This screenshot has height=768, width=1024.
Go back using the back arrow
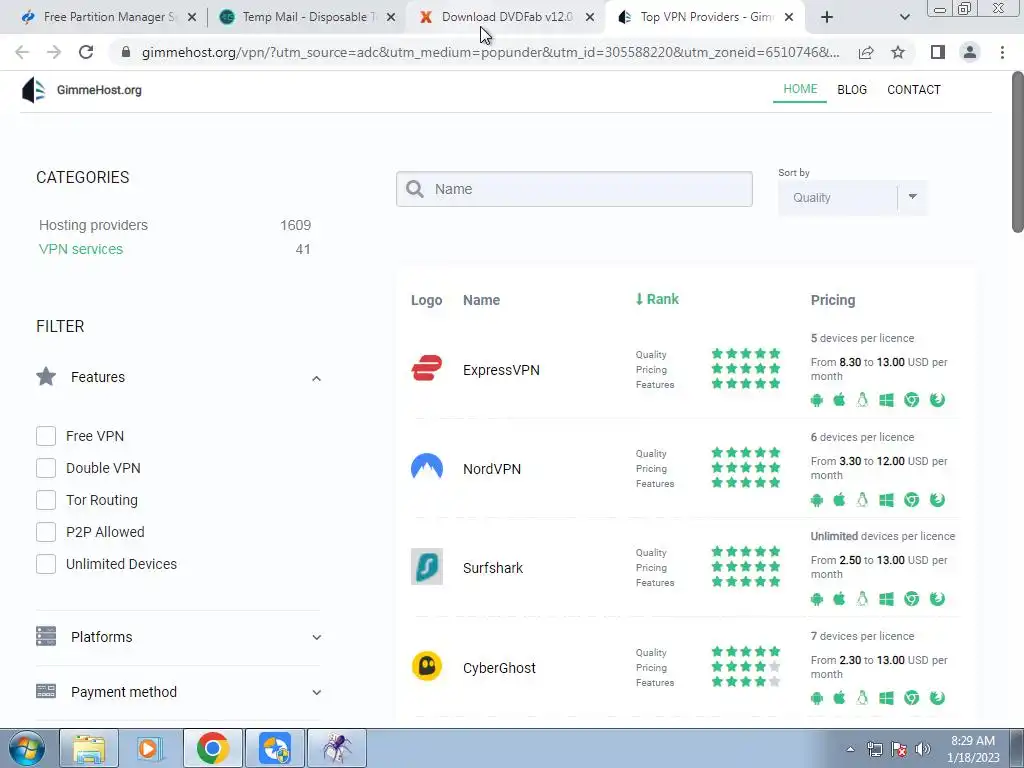tap(22, 52)
